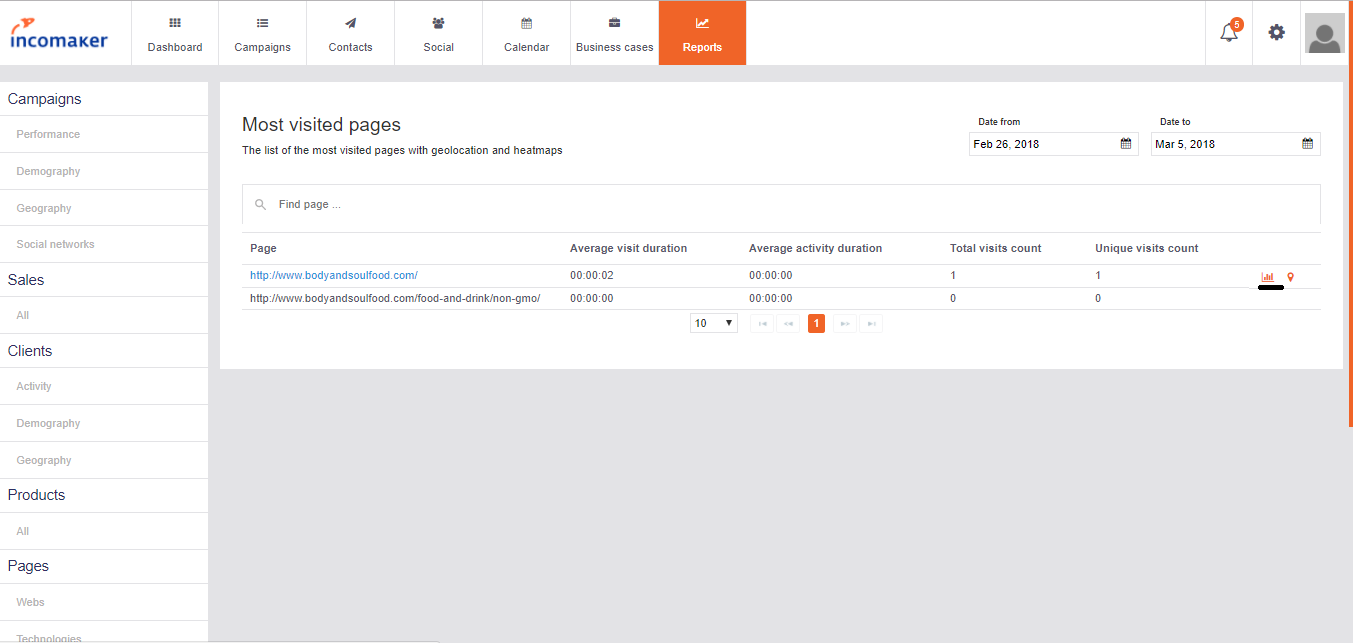
Task: Click the heatmap chart icon for bodyandsoulfood.com
Action: tap(1268, 277)
